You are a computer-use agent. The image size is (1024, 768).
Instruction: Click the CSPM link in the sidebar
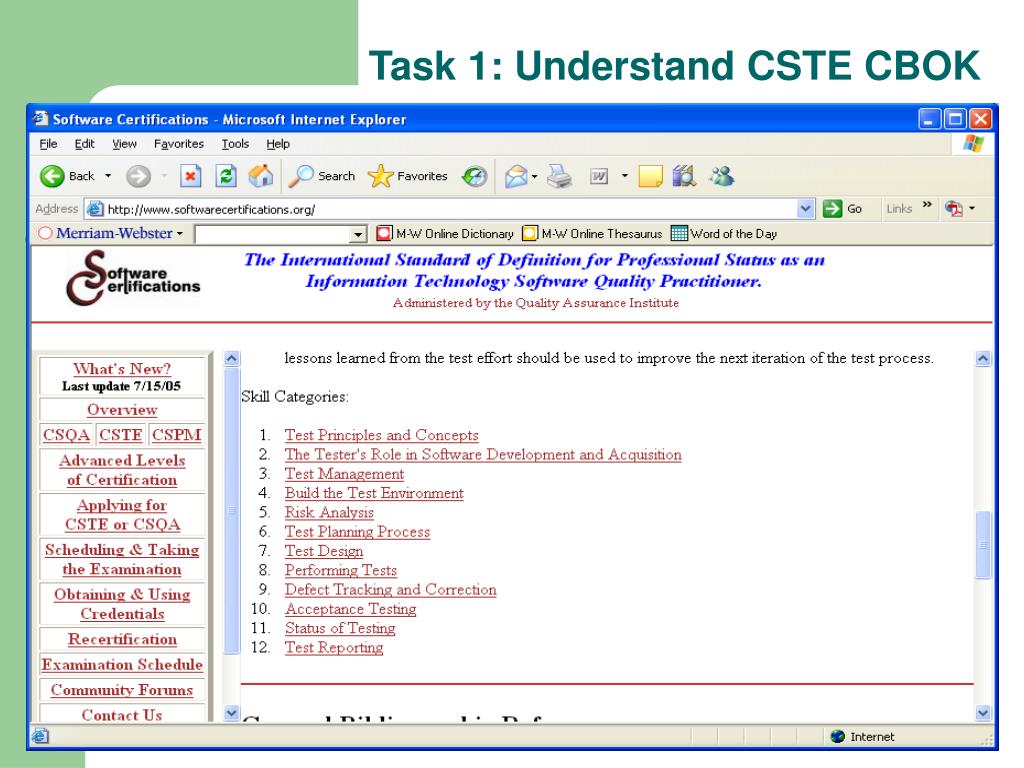click(x=176, y=435)
